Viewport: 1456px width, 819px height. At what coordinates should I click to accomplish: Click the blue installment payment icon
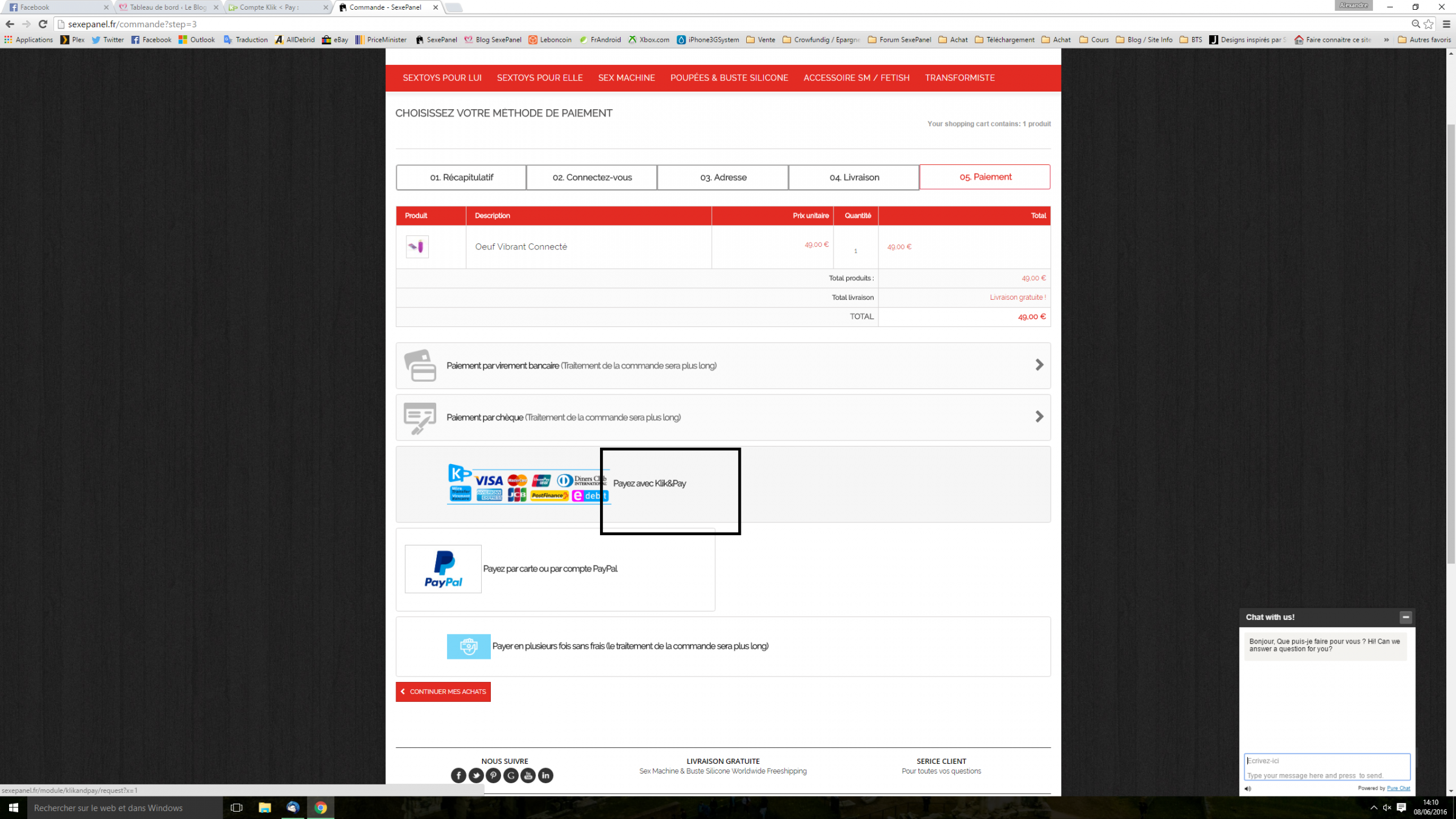pyautogui.click(x=468, y=647)
